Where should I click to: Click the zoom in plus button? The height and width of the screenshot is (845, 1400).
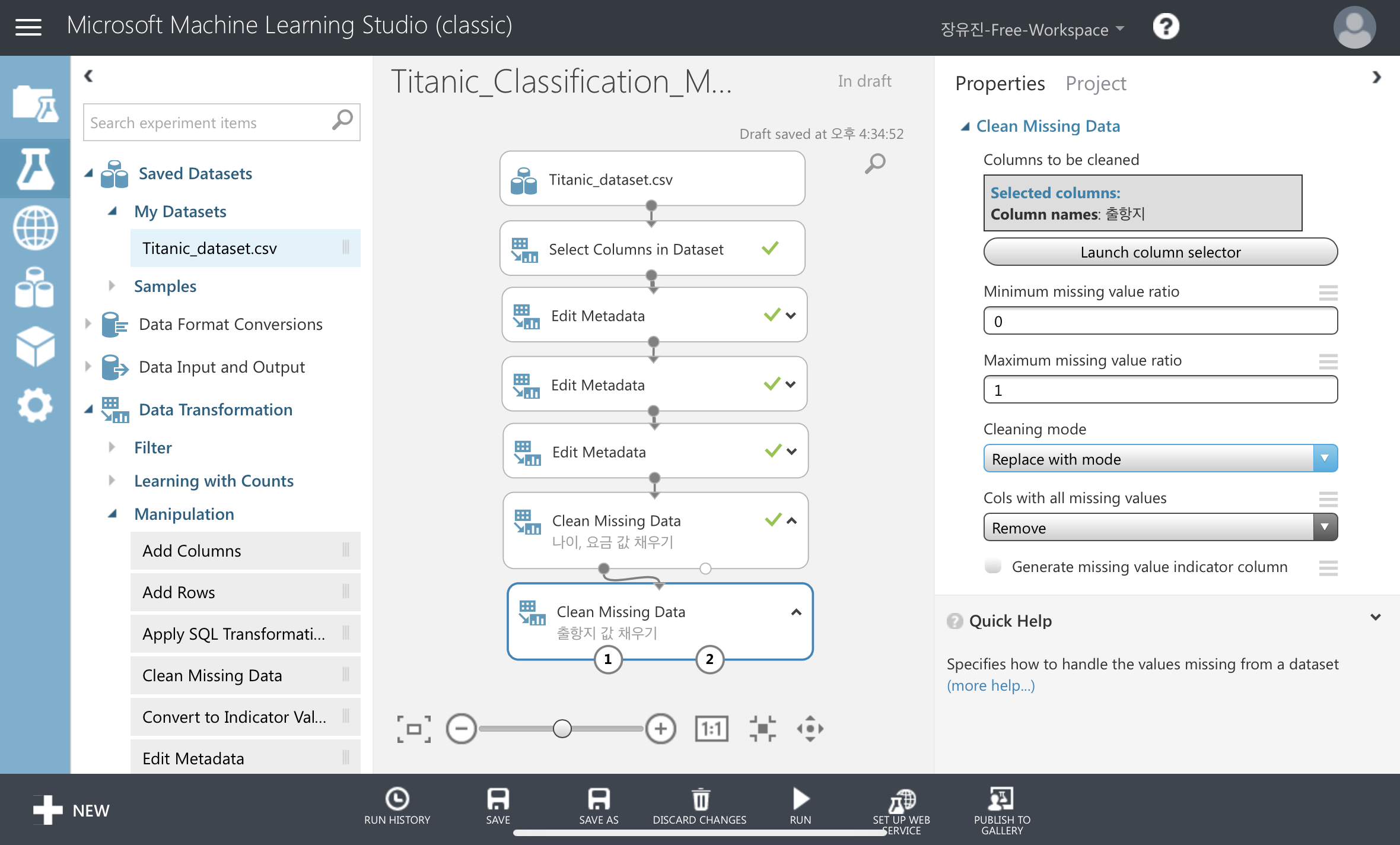click(x=660, y=729)
